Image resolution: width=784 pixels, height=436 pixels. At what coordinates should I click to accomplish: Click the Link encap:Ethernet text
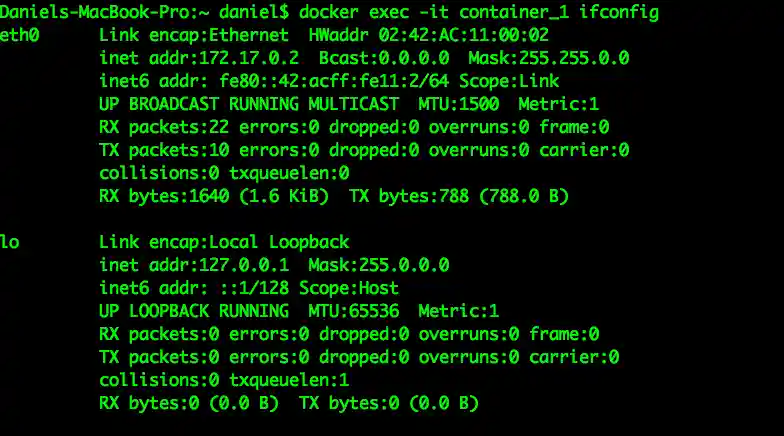tap(190, 35)
